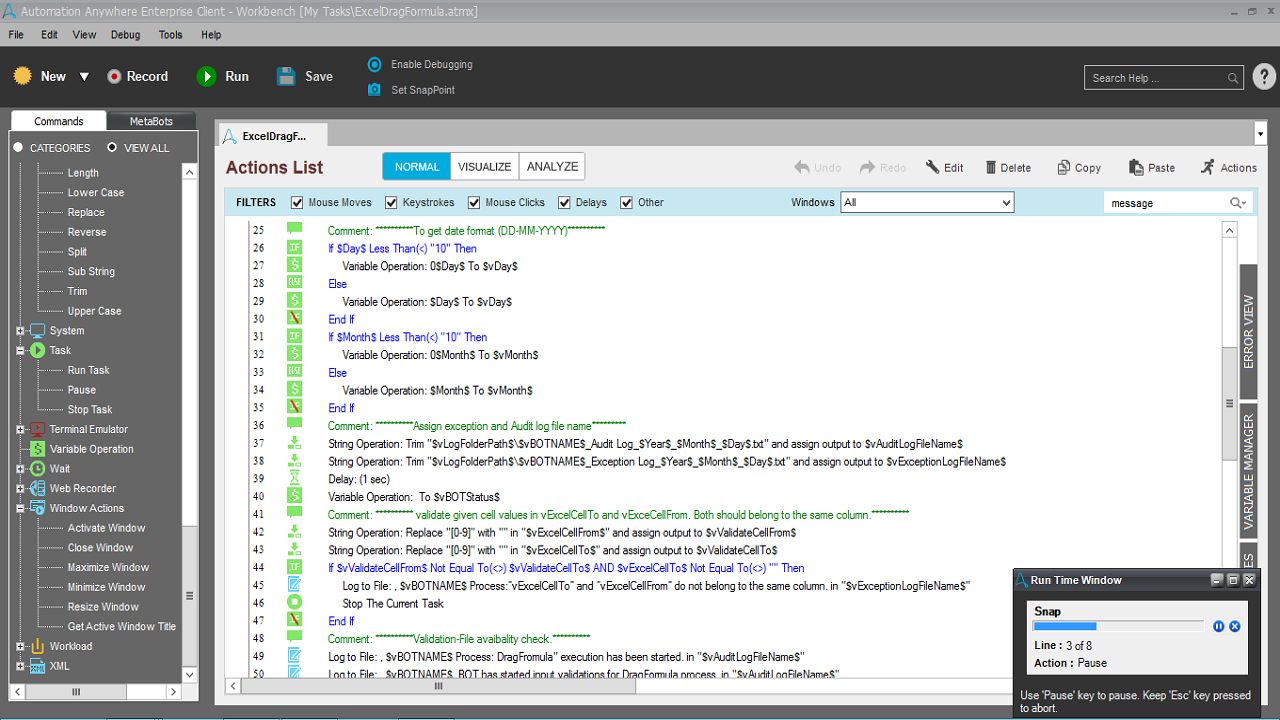
Task: Open the New button dropdown arrow
Action: [84, 77]
